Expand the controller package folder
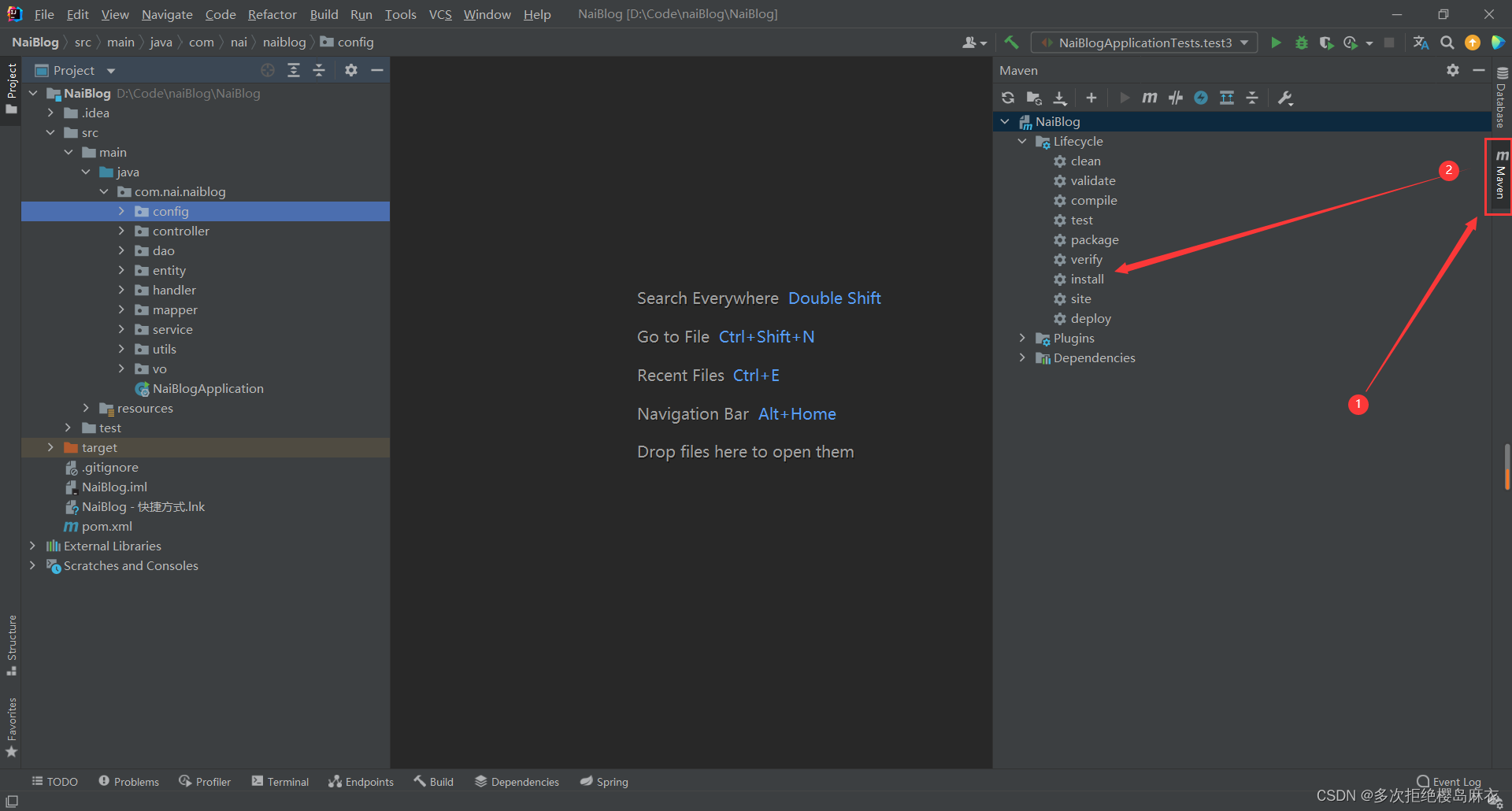 tap(121, 231)
